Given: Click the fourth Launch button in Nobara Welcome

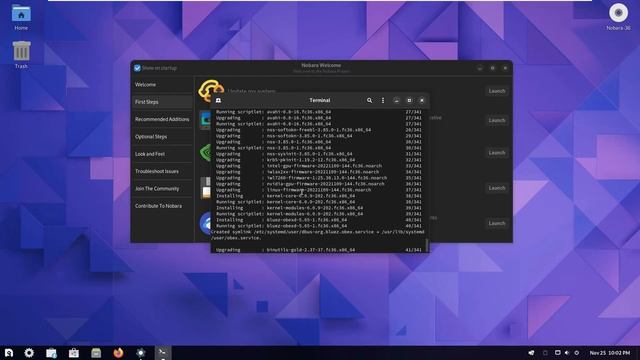Looking at the screenshot, I should 497,188.
